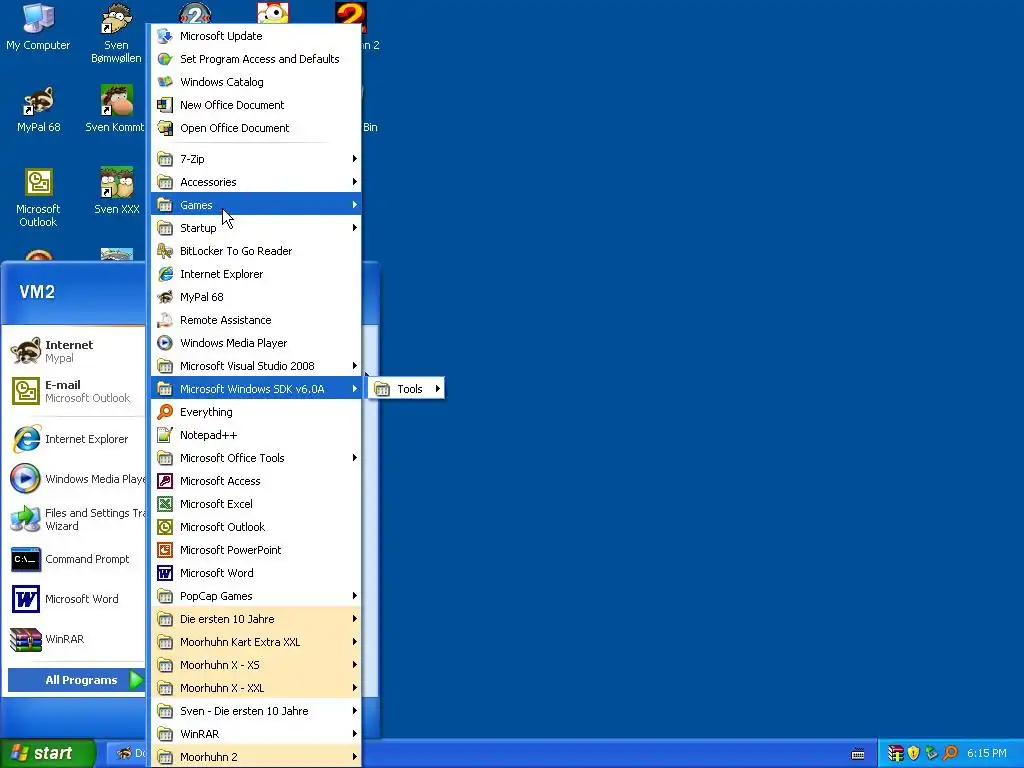
Task: Click the Open Office Document icon
Action: [165, 128]
